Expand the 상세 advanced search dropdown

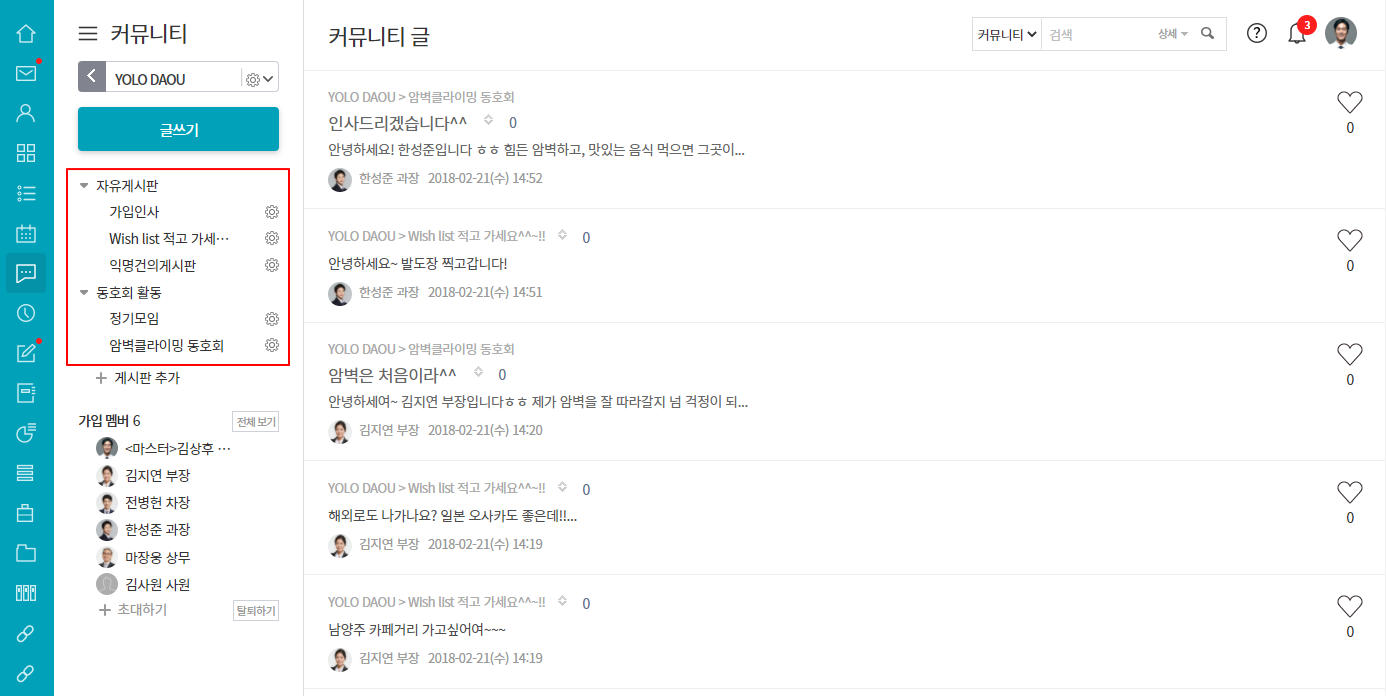point(1172,34)
